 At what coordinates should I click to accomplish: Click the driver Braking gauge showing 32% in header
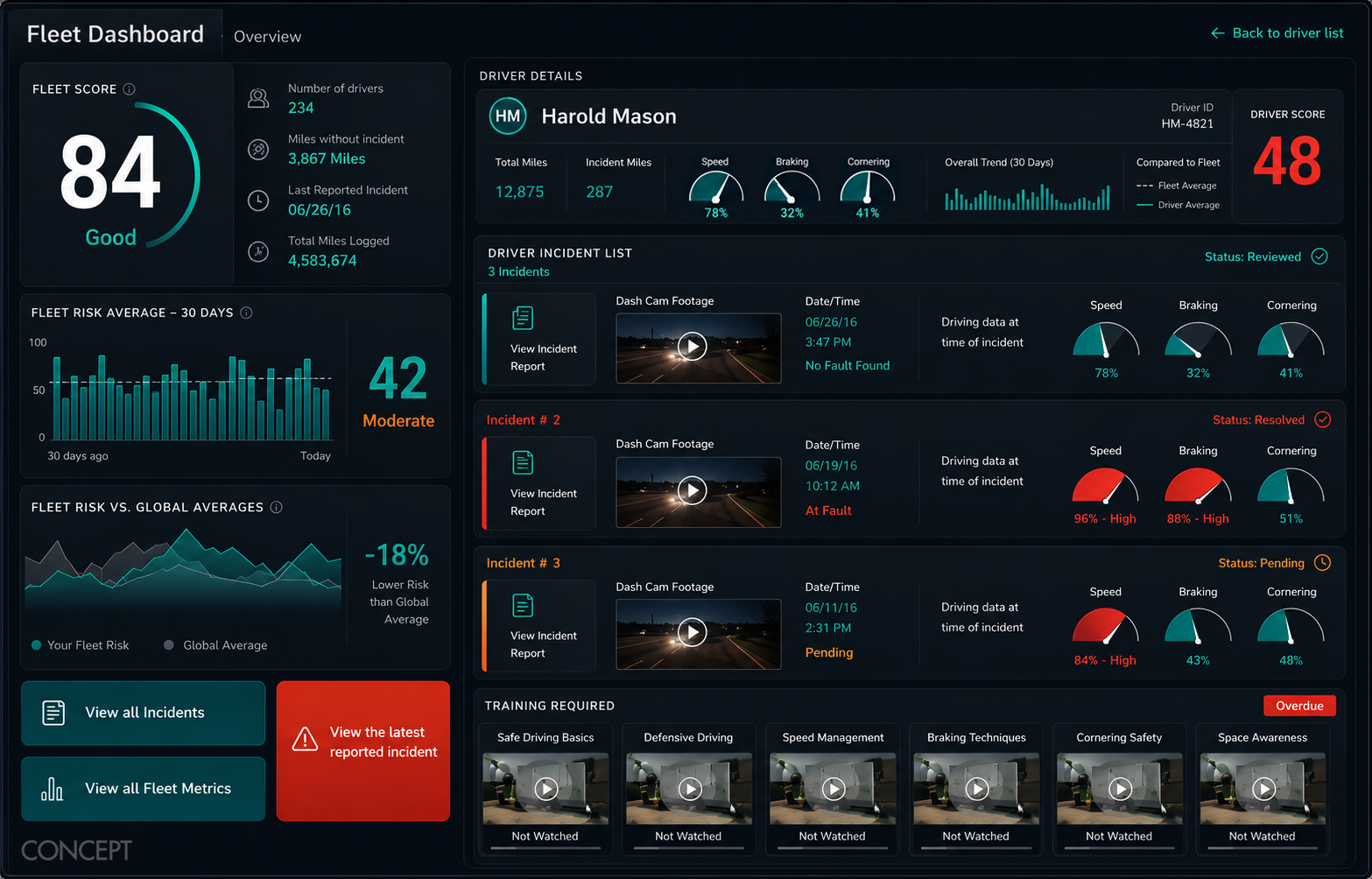click(792, 187)
